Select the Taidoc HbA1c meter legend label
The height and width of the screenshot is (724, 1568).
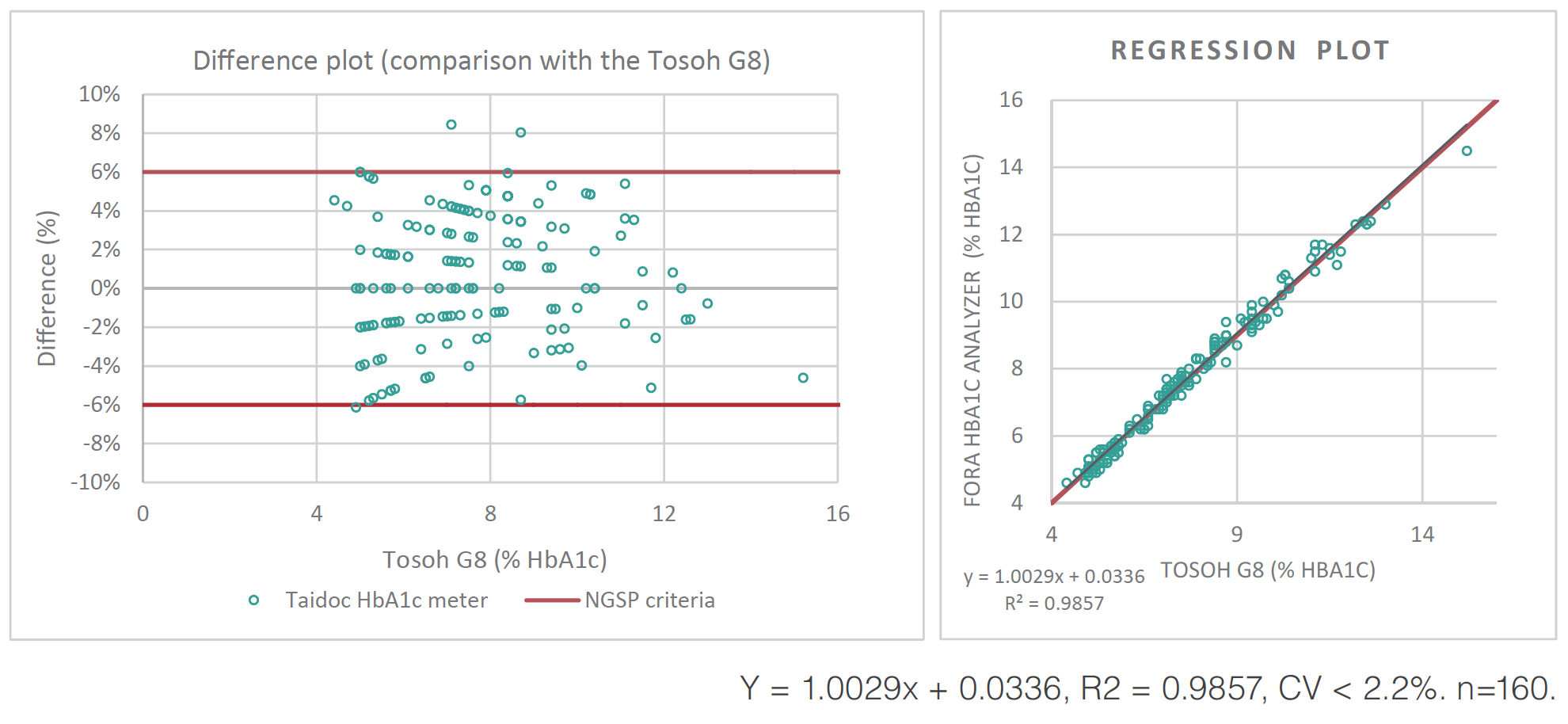386,600
